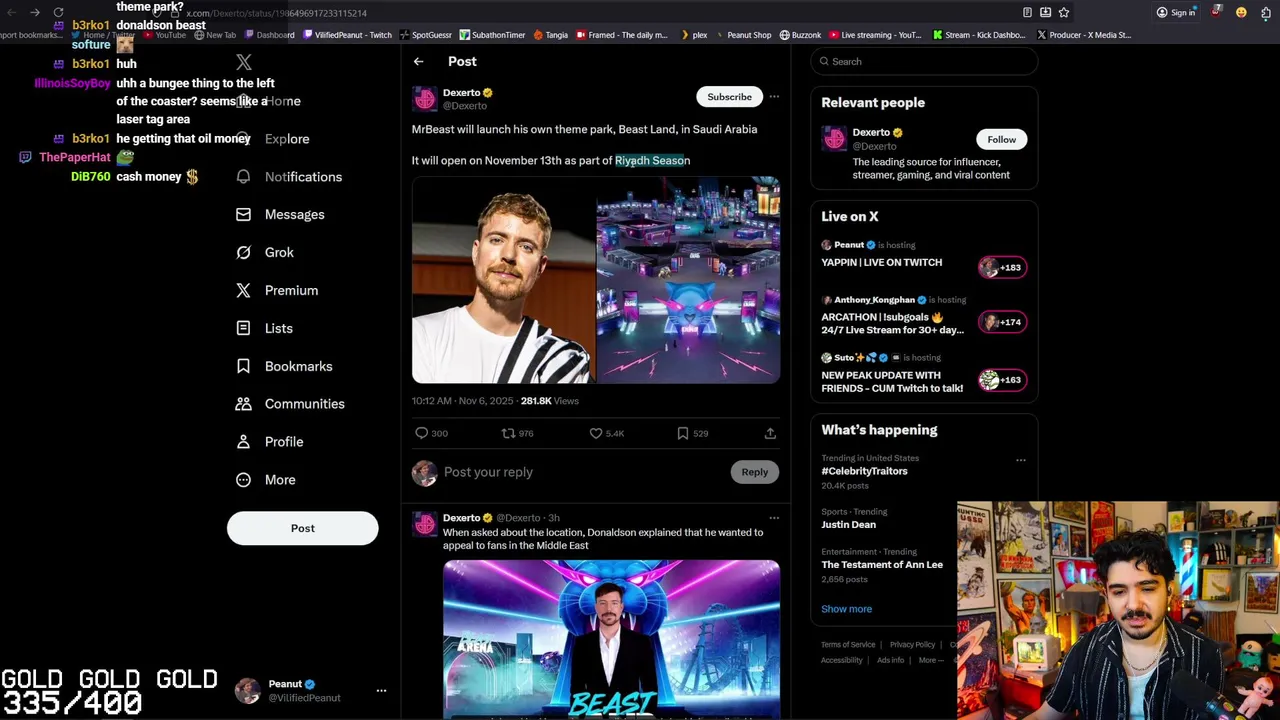Open MrBeast portrait photo in the post
Image resolution: width=1280 pixels, height=720 pixels.
tap(503, 280)
